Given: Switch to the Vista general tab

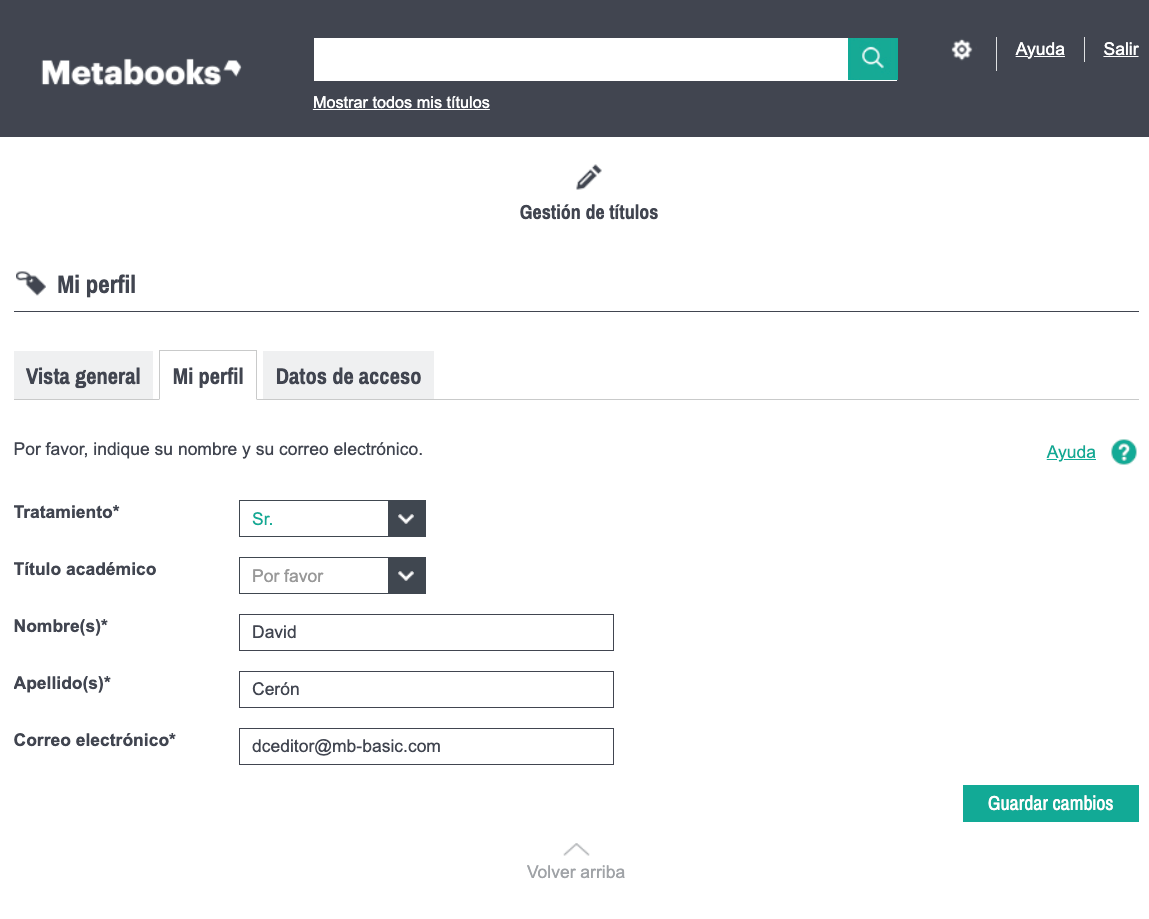Looking at the screenshot, I should coord(83,376).
